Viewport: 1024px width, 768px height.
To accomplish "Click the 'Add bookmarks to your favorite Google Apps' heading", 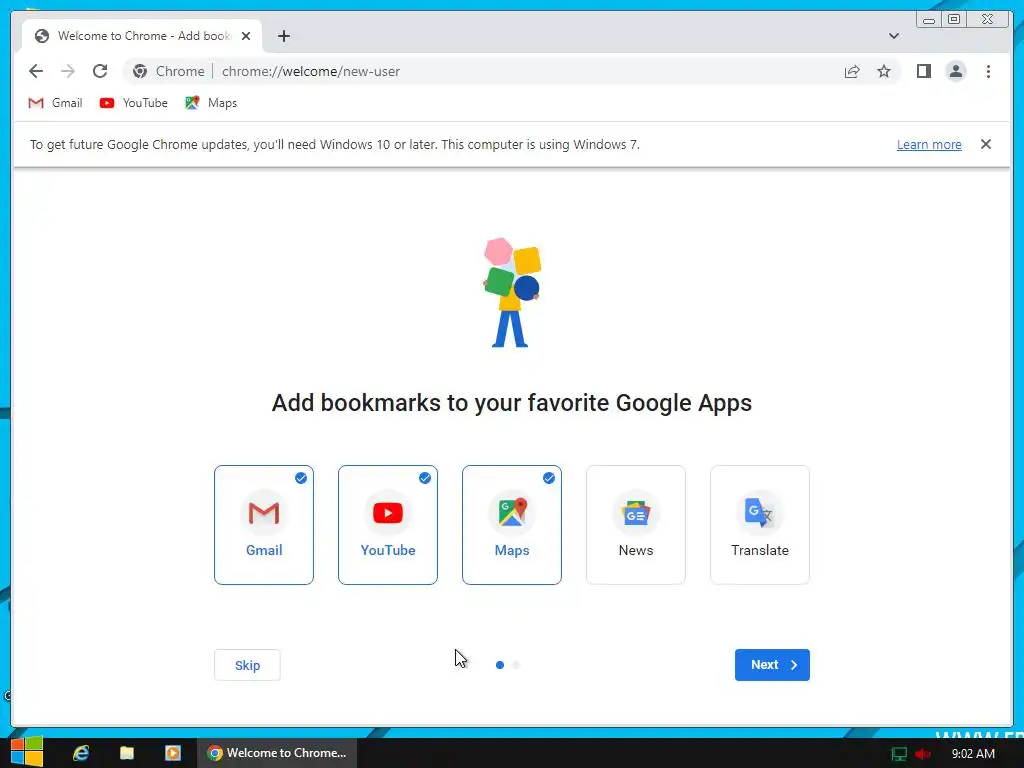I will pos(512,403).
